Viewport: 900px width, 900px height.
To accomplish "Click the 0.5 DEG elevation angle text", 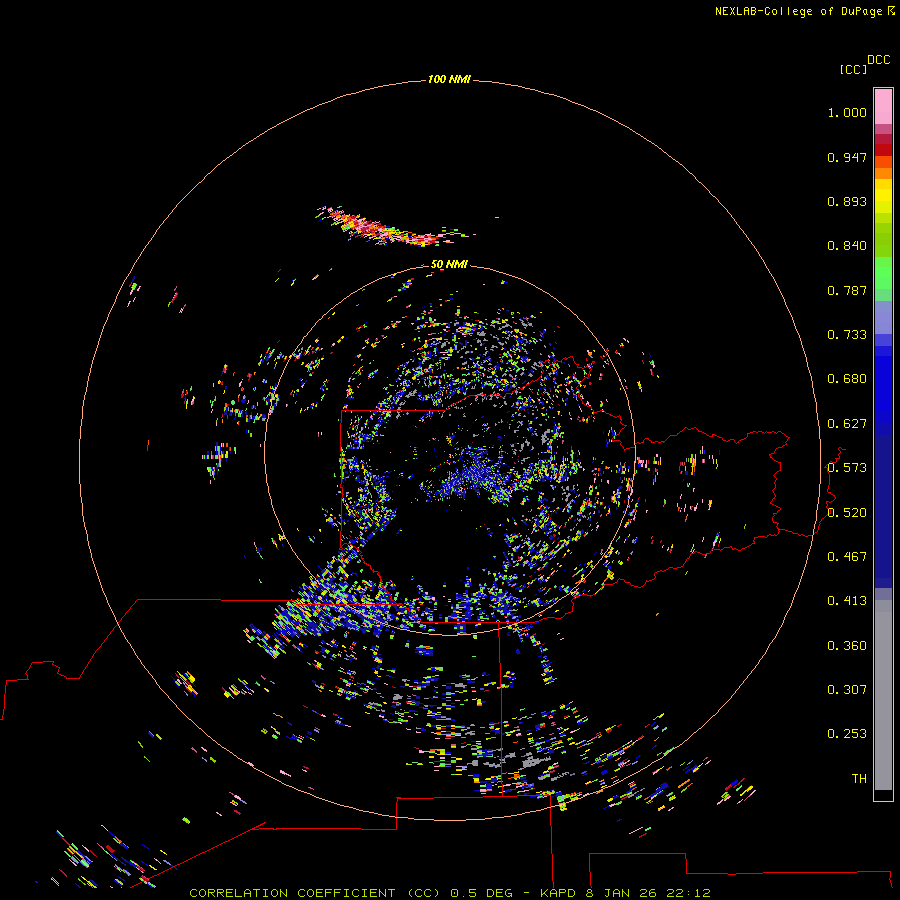I will coord(482,893).
